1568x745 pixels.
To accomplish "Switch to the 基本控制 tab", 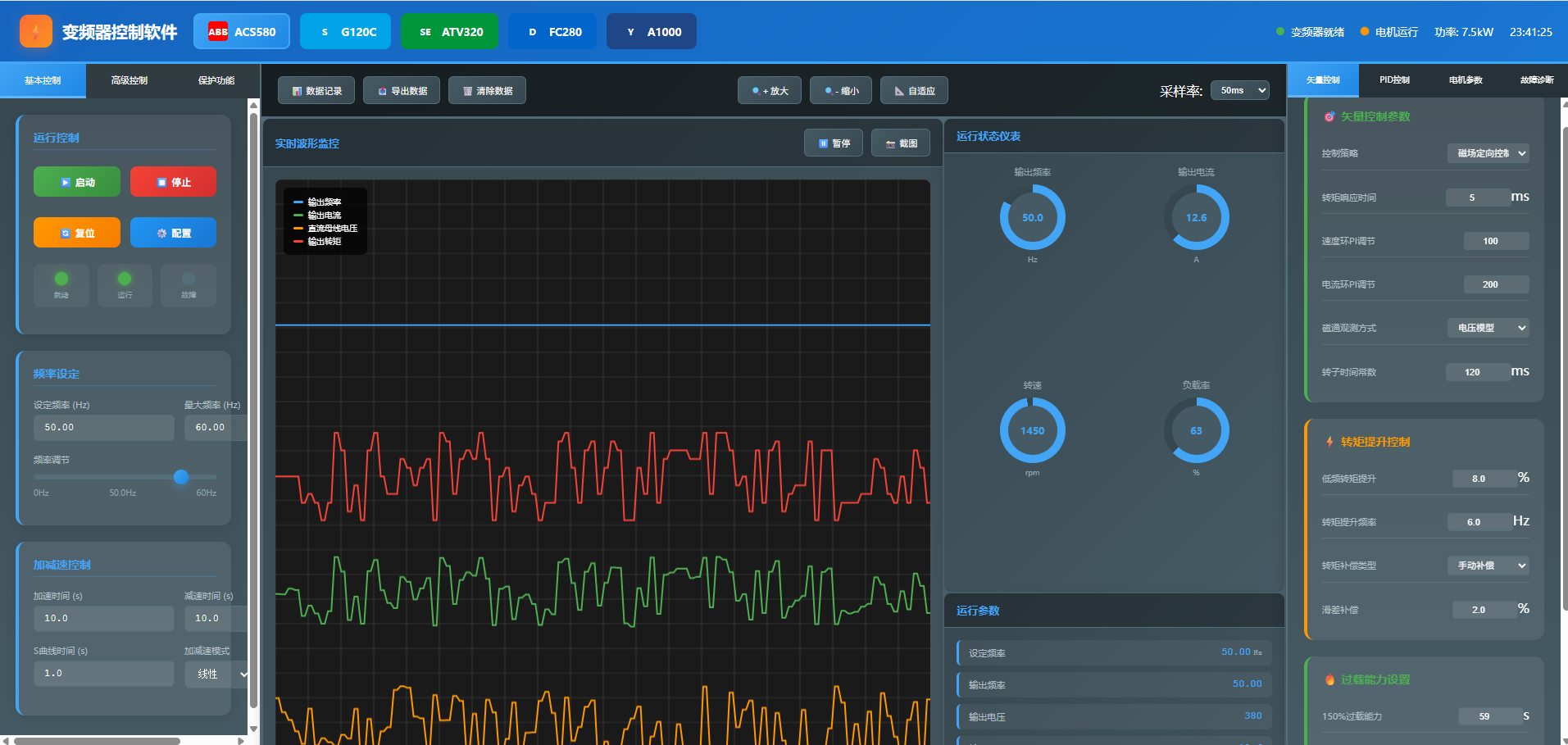I will pyautogui.click(x=43, y=80).
